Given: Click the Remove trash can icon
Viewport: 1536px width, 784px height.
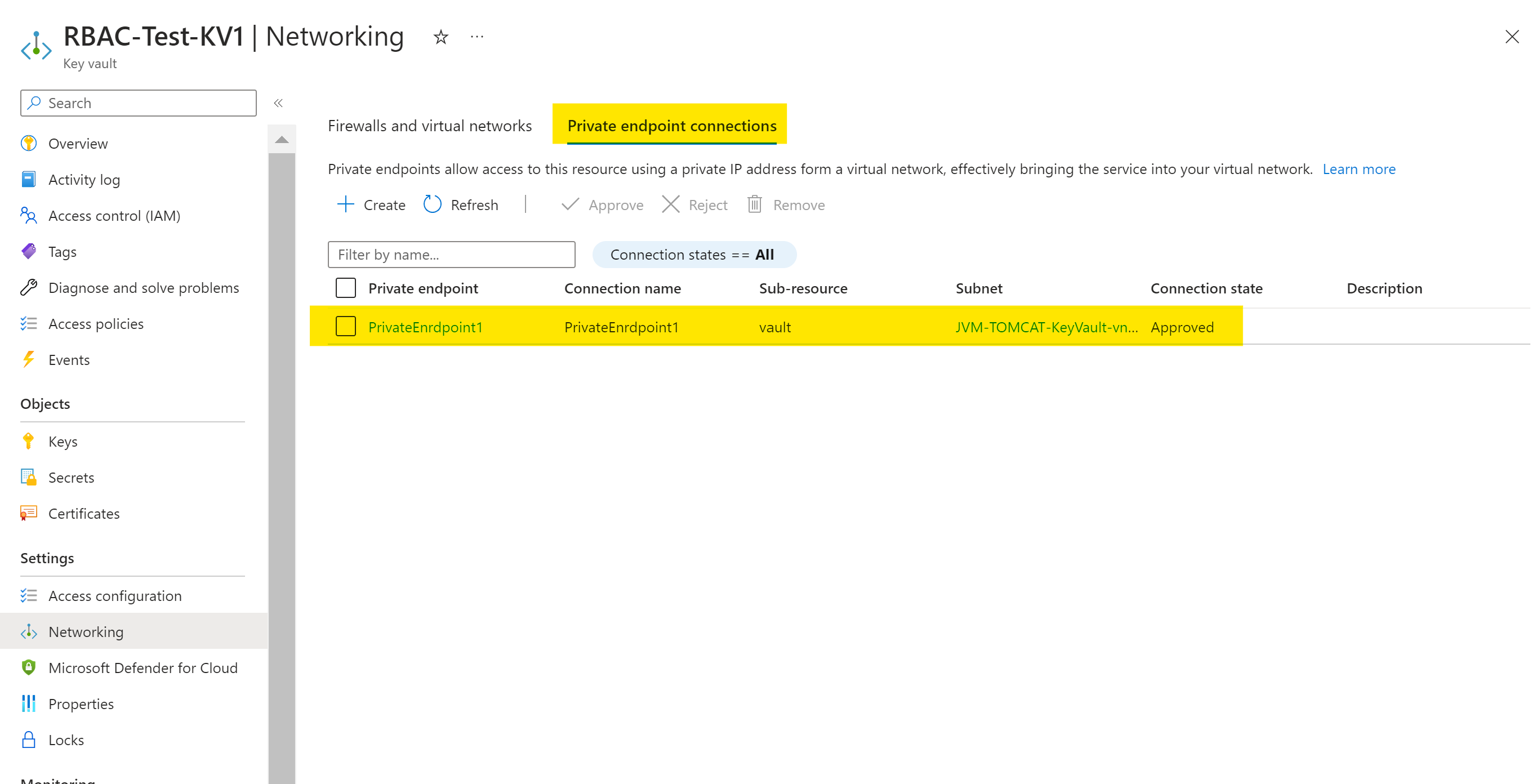Looking at the screenshot, I should coord(755,204).
